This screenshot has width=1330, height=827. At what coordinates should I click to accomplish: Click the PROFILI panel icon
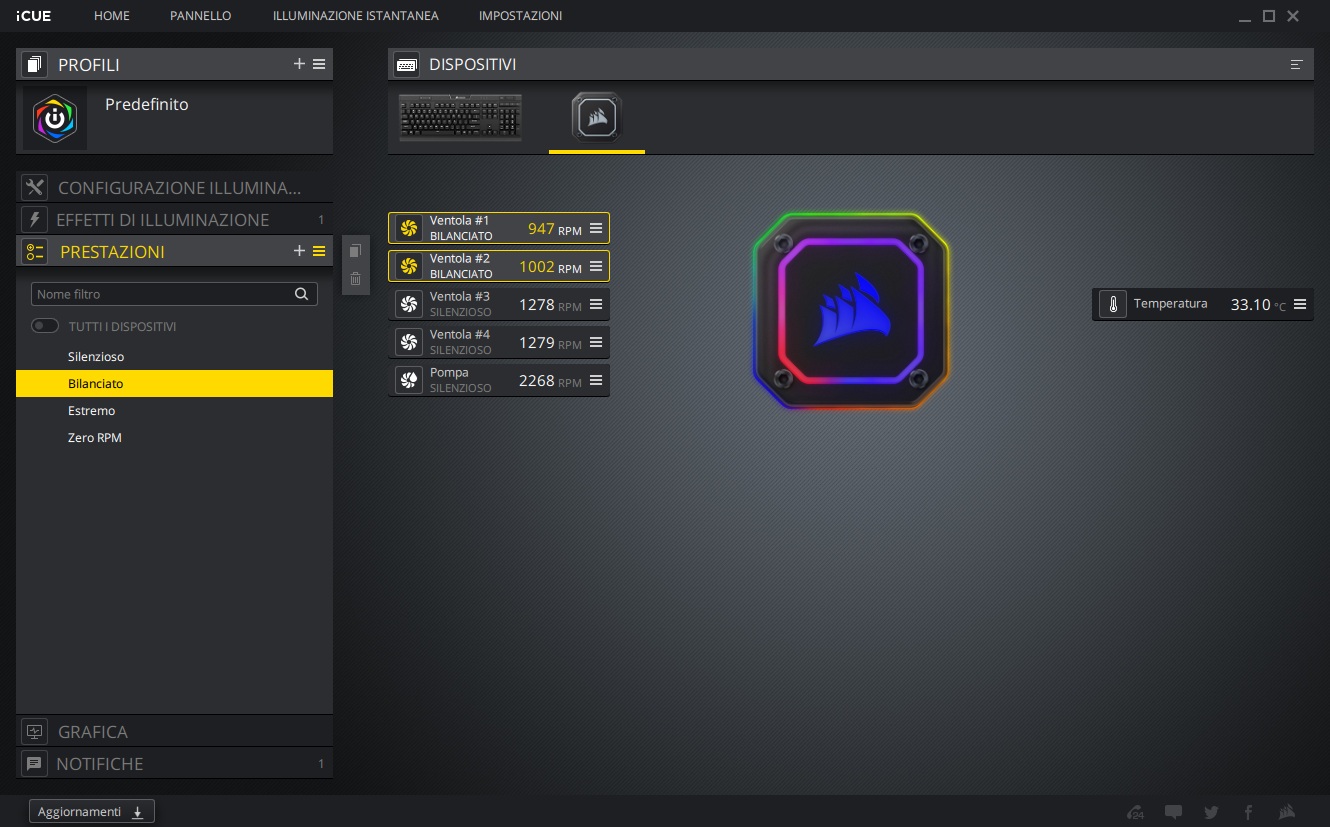coord(35,65)
